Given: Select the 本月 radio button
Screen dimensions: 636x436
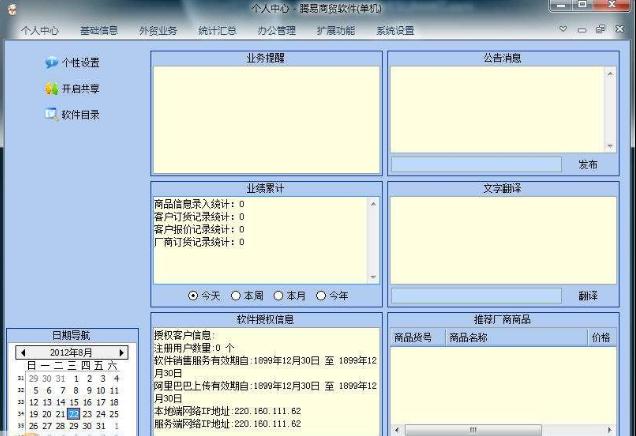Looking at the screenshot, I should point(279,295).
